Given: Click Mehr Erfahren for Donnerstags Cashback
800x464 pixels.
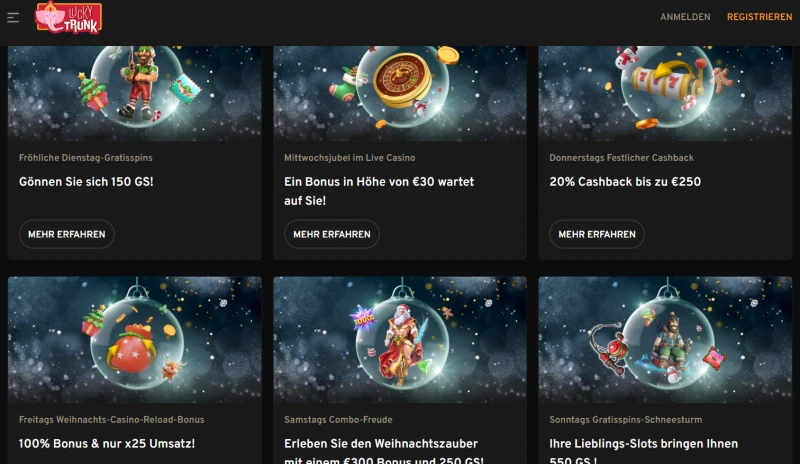Looking at the screenshot, I should click(597, 234).
